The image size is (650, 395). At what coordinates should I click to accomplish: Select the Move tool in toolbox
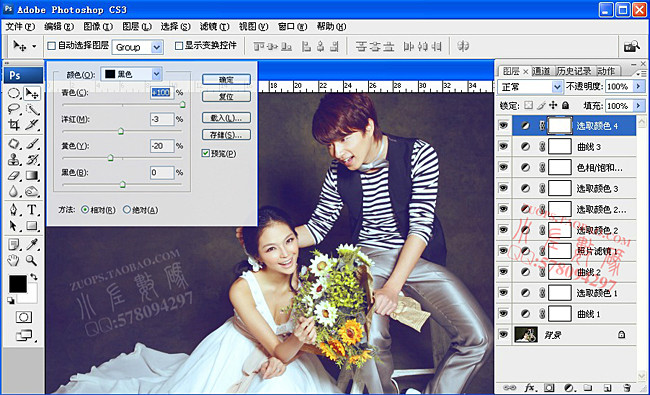tap(32, 93)
